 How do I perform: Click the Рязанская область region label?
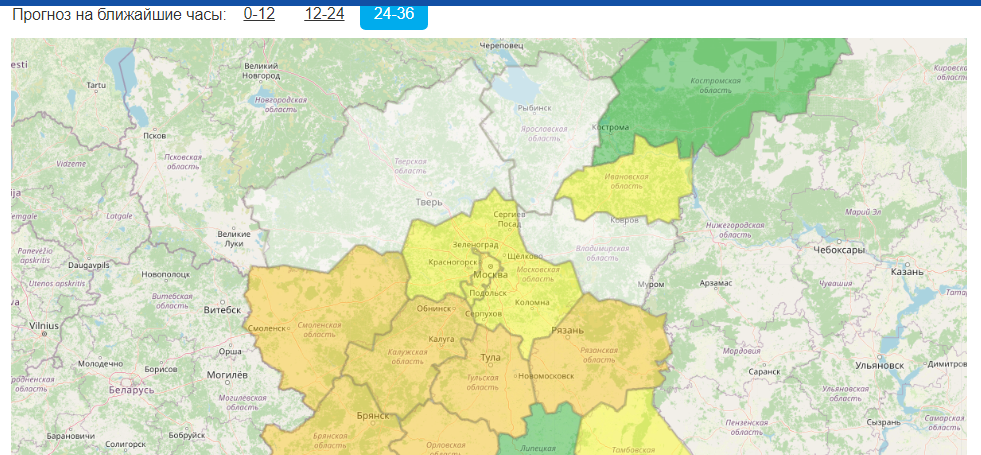599,355
